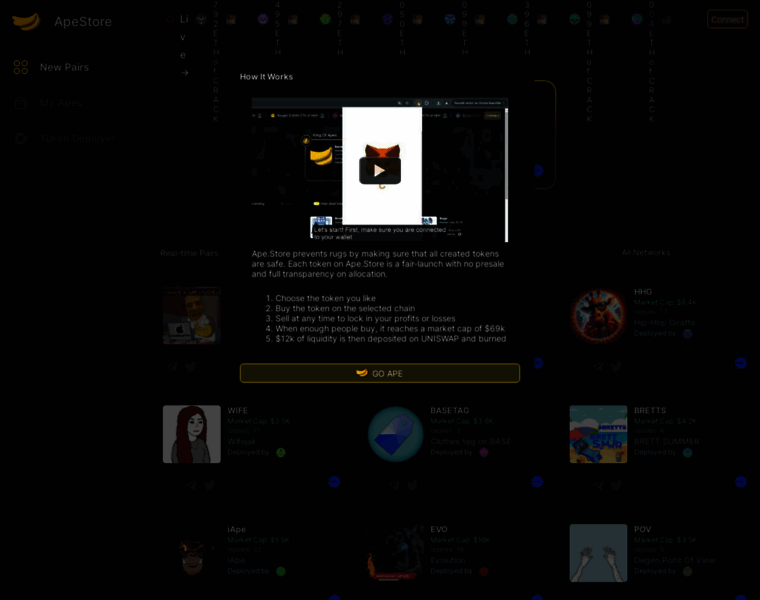The image size is (760, 600).
Task: Click 'Clothes tag on BASE' description
Action: click(x=471, y=442)
